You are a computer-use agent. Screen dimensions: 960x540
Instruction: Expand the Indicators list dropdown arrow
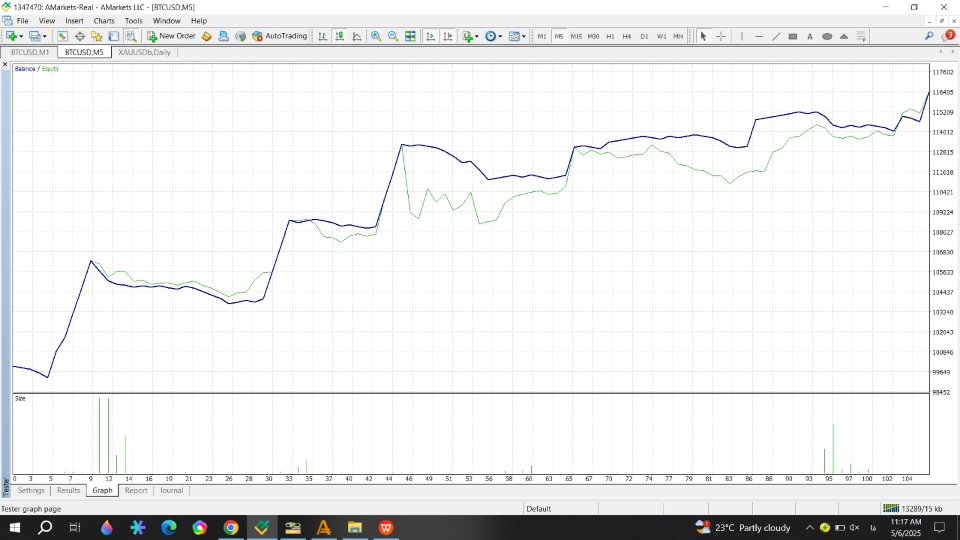tap(477, 37)
